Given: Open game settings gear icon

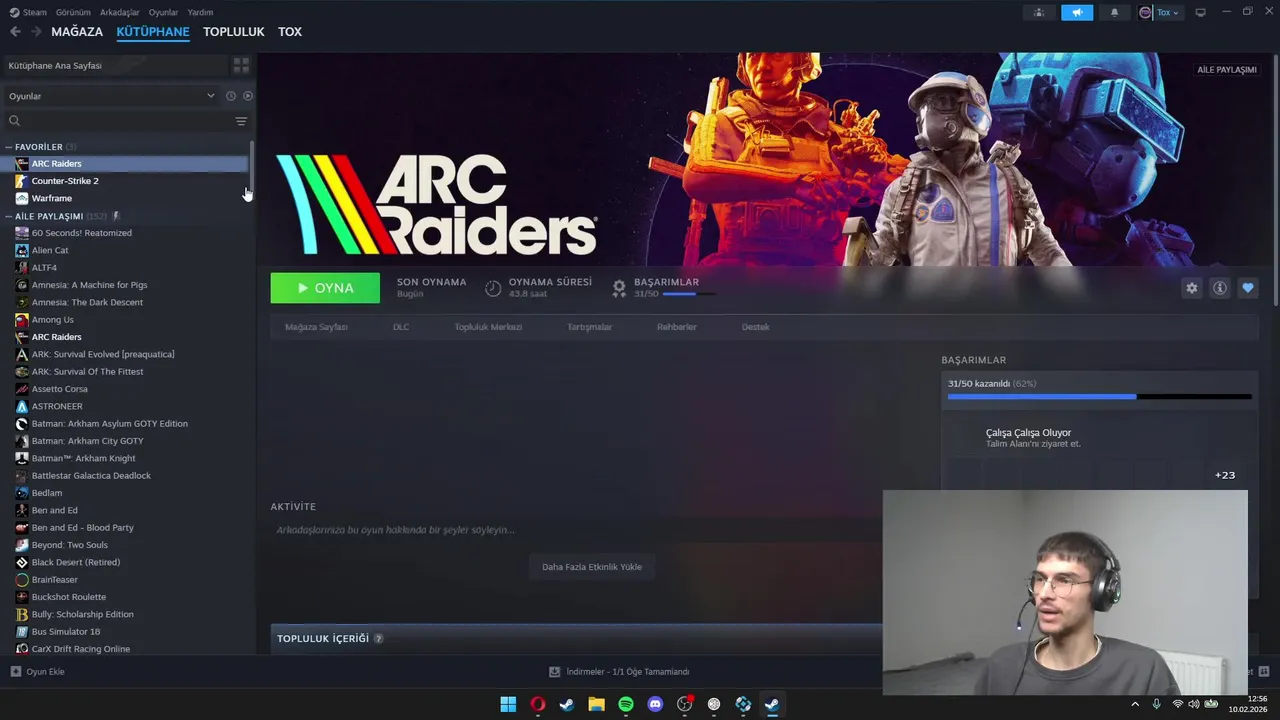Looking at the screenshot, I should point(1191,288).
